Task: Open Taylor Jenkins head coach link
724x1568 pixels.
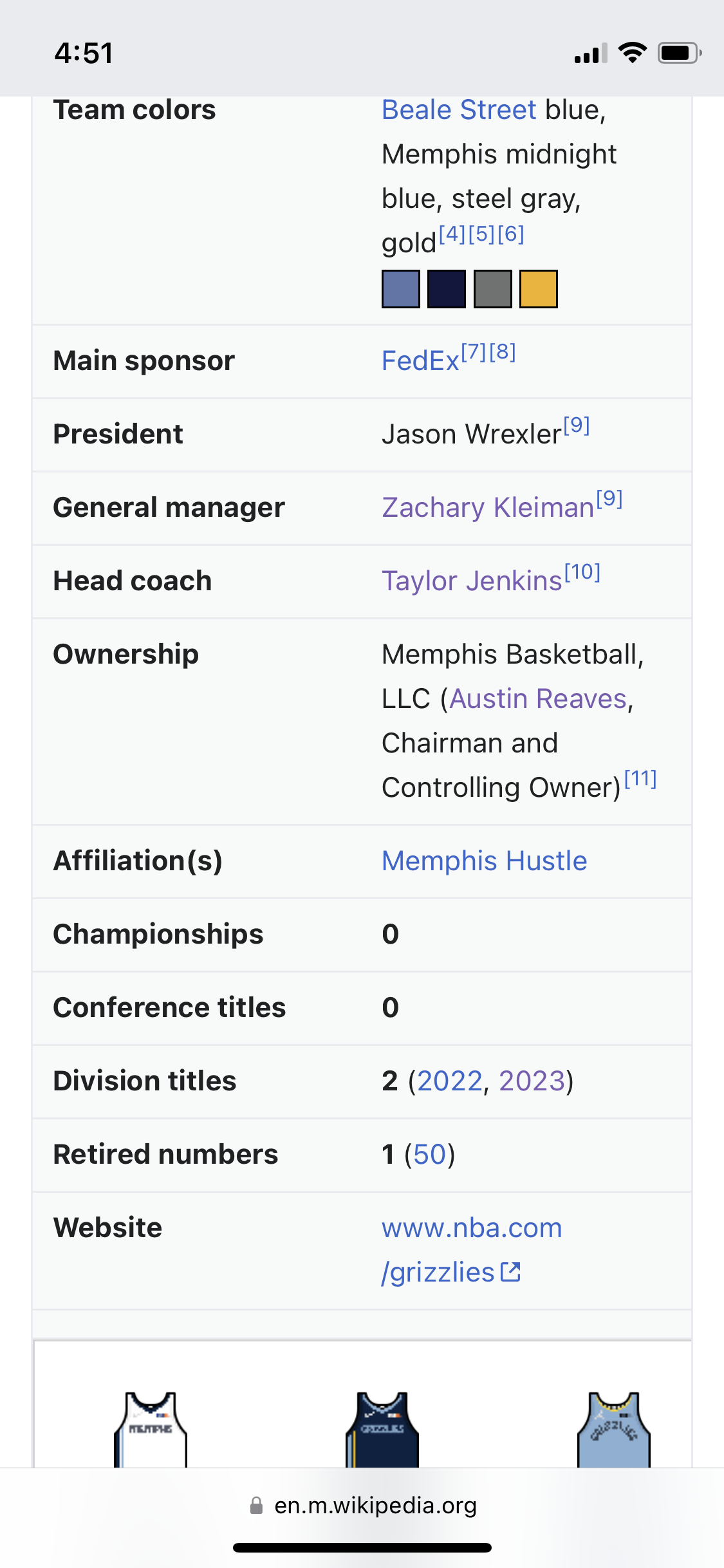Action: pyautogui.click(x=472, y=581)
